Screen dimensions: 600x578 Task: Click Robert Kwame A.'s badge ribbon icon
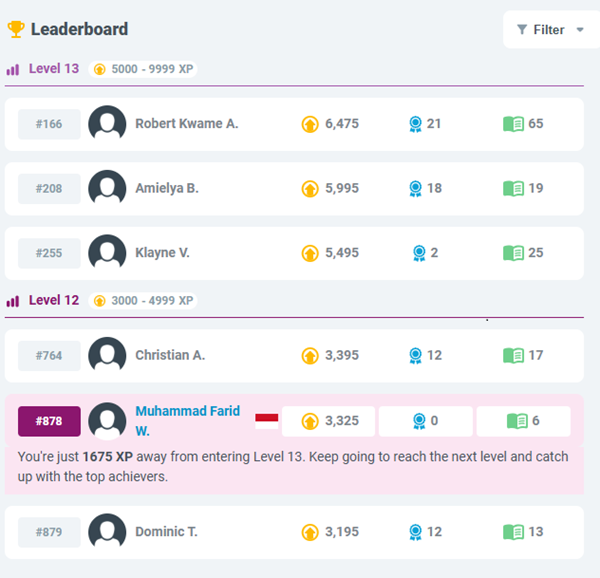click(415, 124)
